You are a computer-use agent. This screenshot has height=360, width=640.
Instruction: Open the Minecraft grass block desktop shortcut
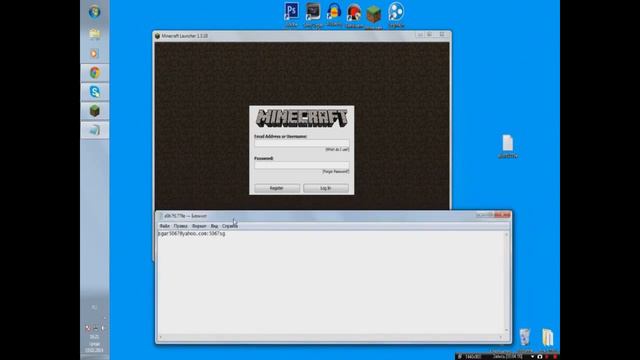[x=373, y=14]
